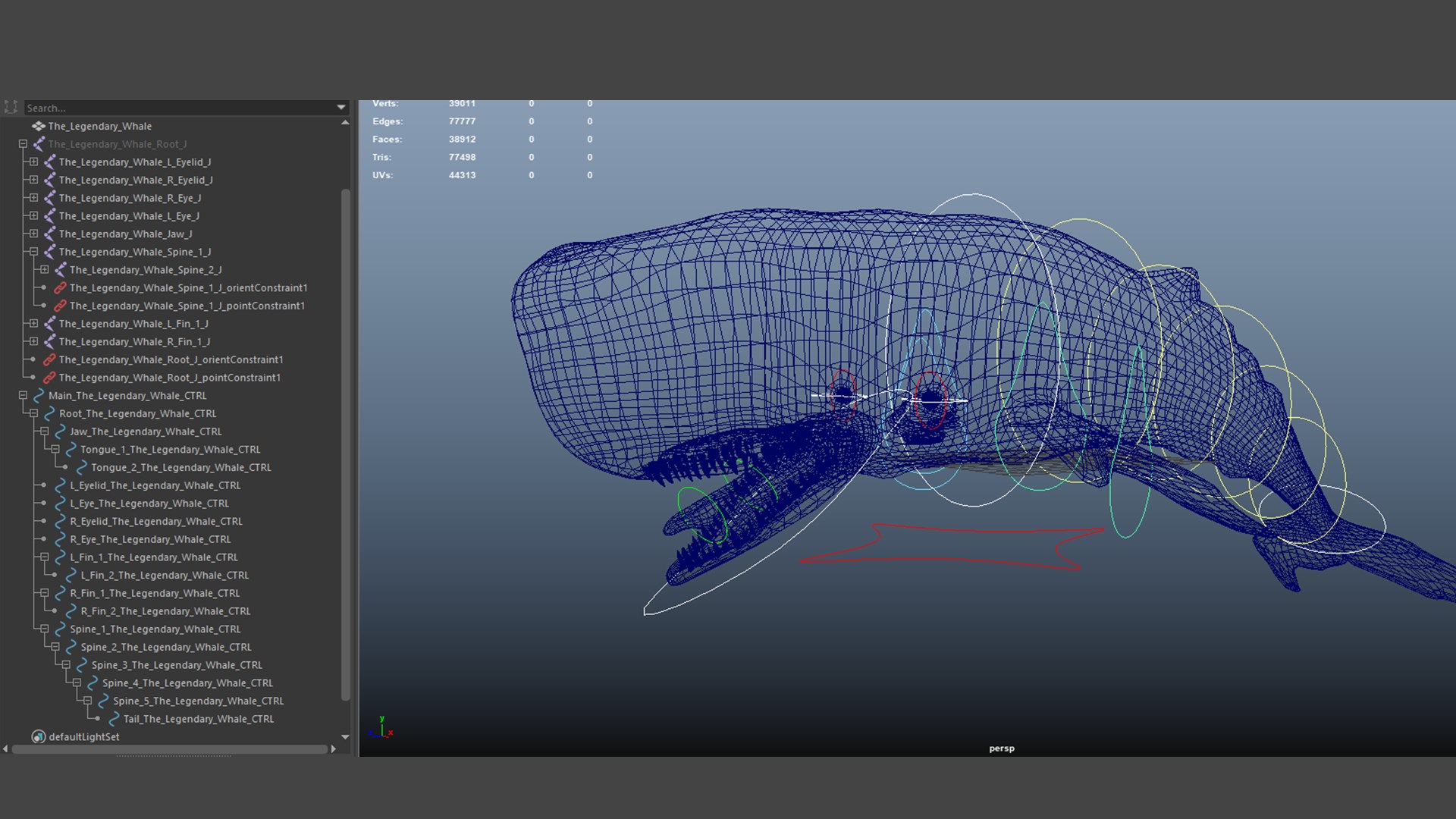Screen dimensions: 1456x819
Task: Click Root_J_pointConstraint1 constraint icon
Action: [x=49, y=378]
